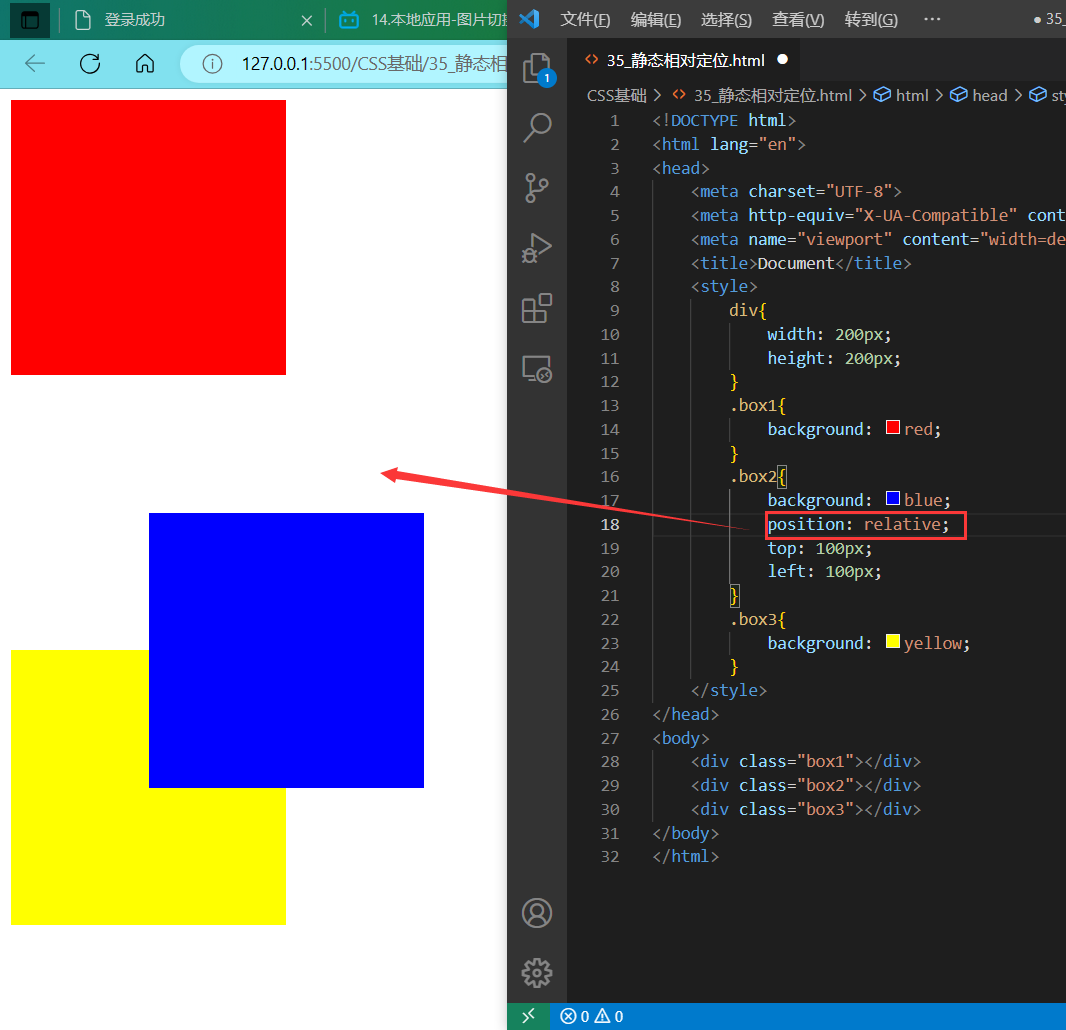Click the VS Code logo icon
This screenshot has height=1030, width=1066.
[x=530, y=19]
